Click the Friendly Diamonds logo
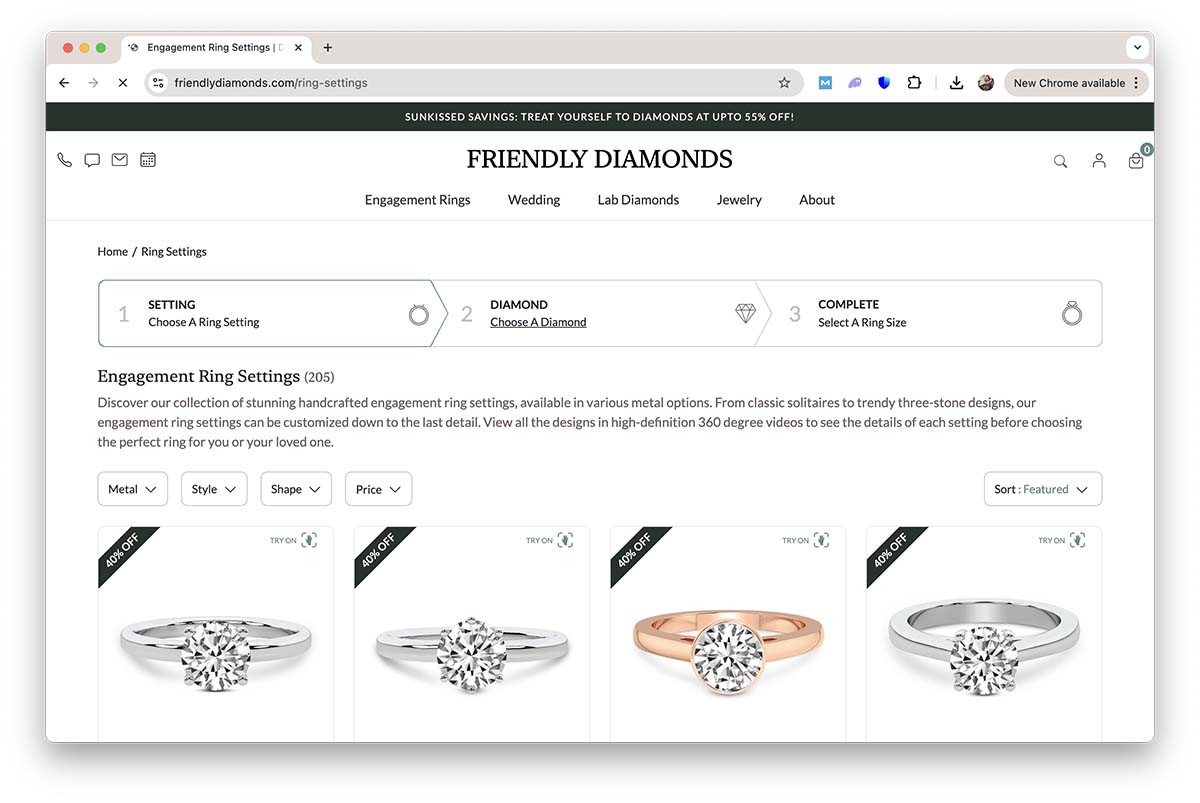 click(599, 159)
